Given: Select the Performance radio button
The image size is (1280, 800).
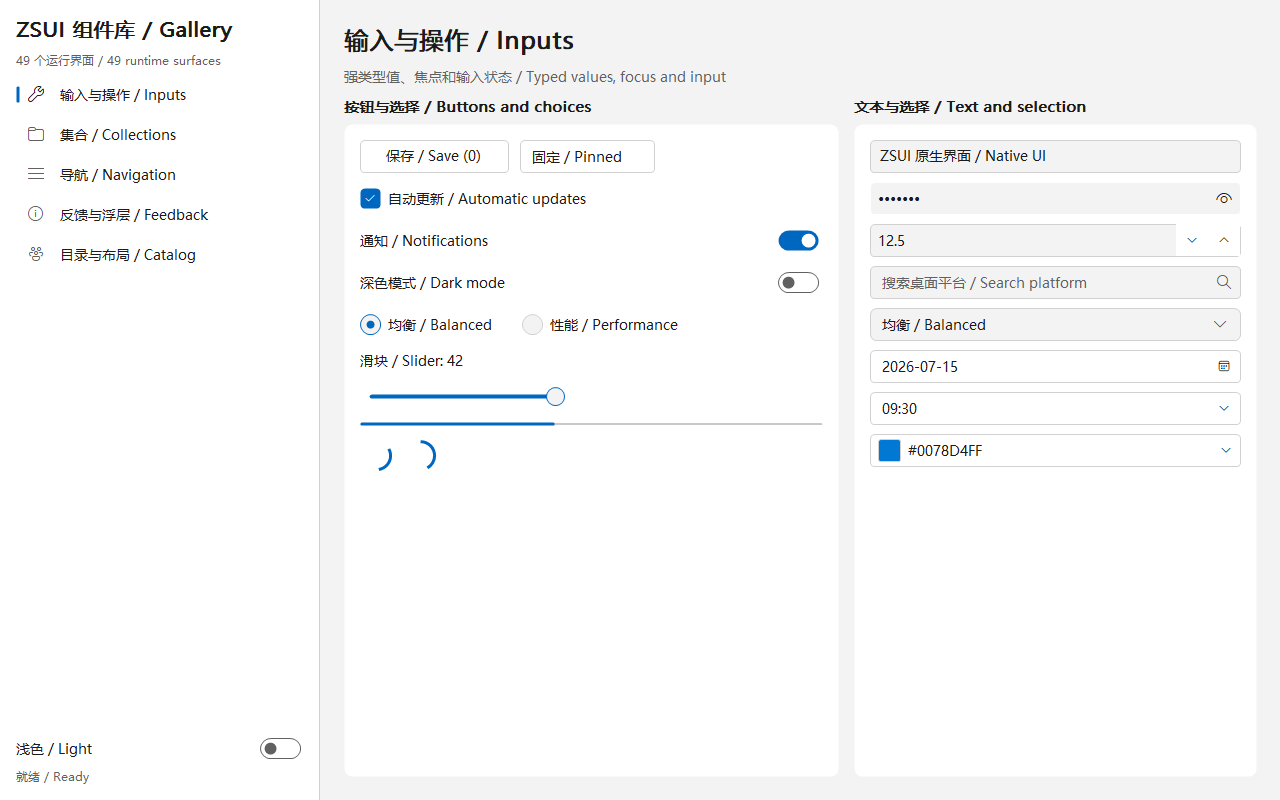Looking at the screenshot, I should (532, 324).
